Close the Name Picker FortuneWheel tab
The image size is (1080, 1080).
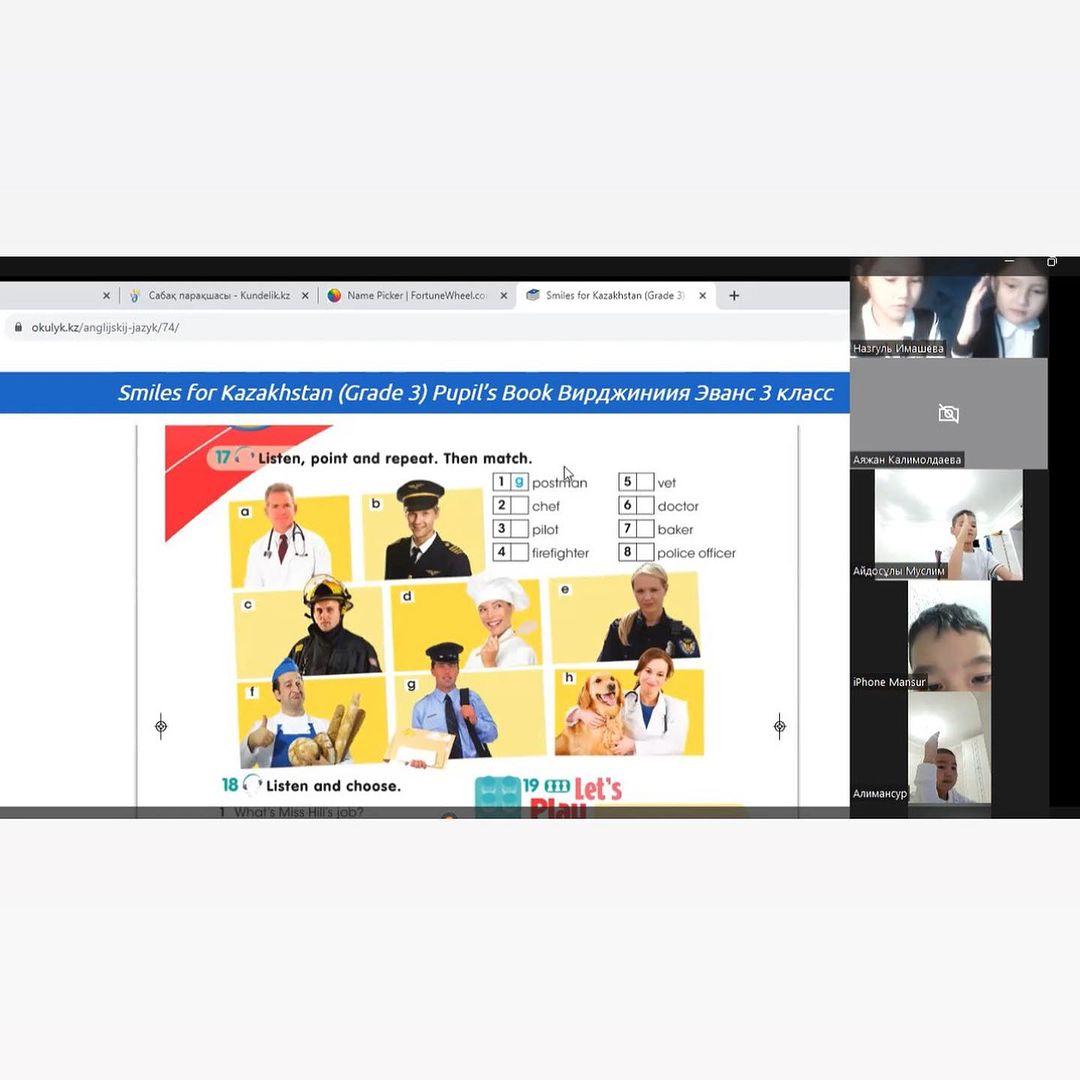(503, 295)
